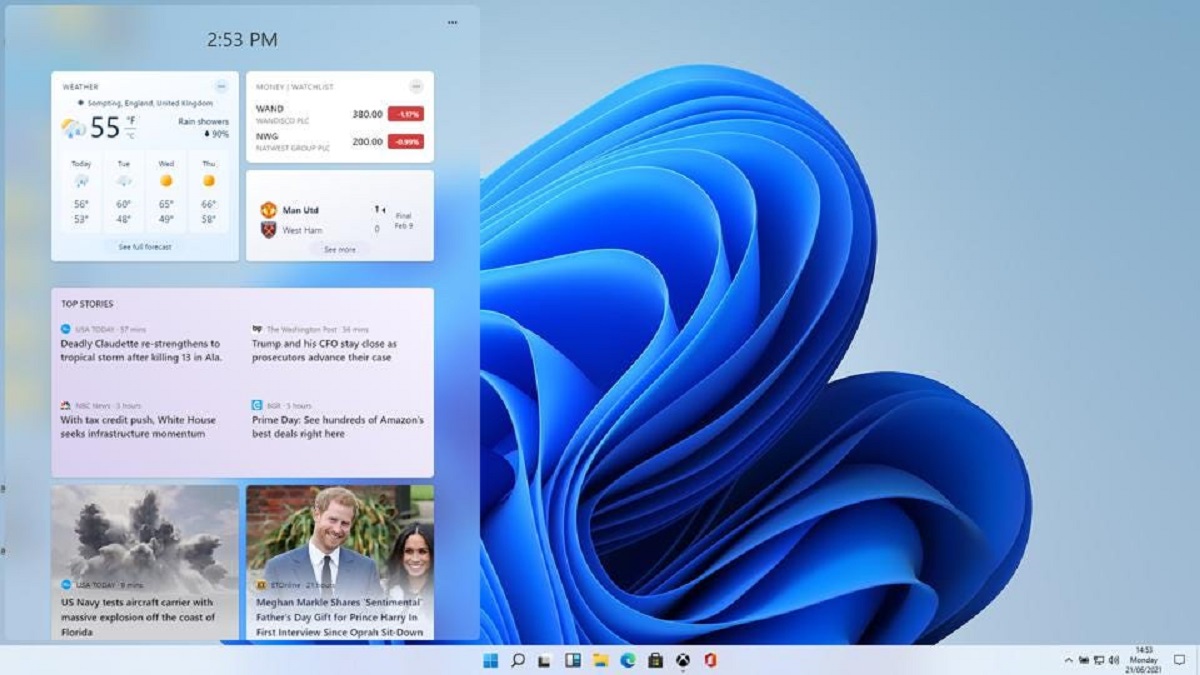Open NWG stock row
The image size is (1200, 675).
coord(340,141)
